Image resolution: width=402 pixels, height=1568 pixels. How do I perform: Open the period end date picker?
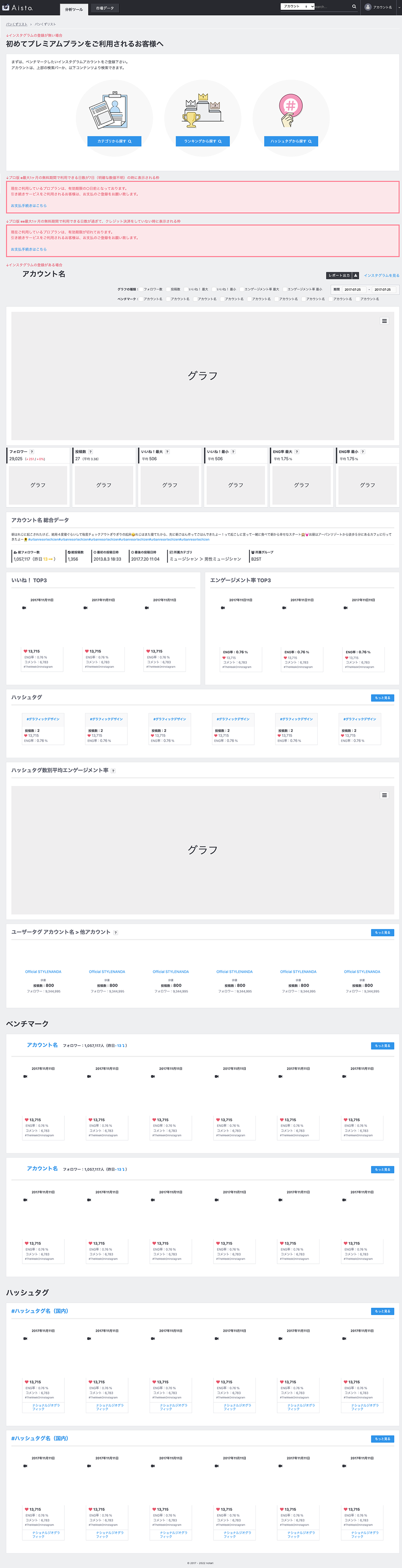(x=384, y=290)
